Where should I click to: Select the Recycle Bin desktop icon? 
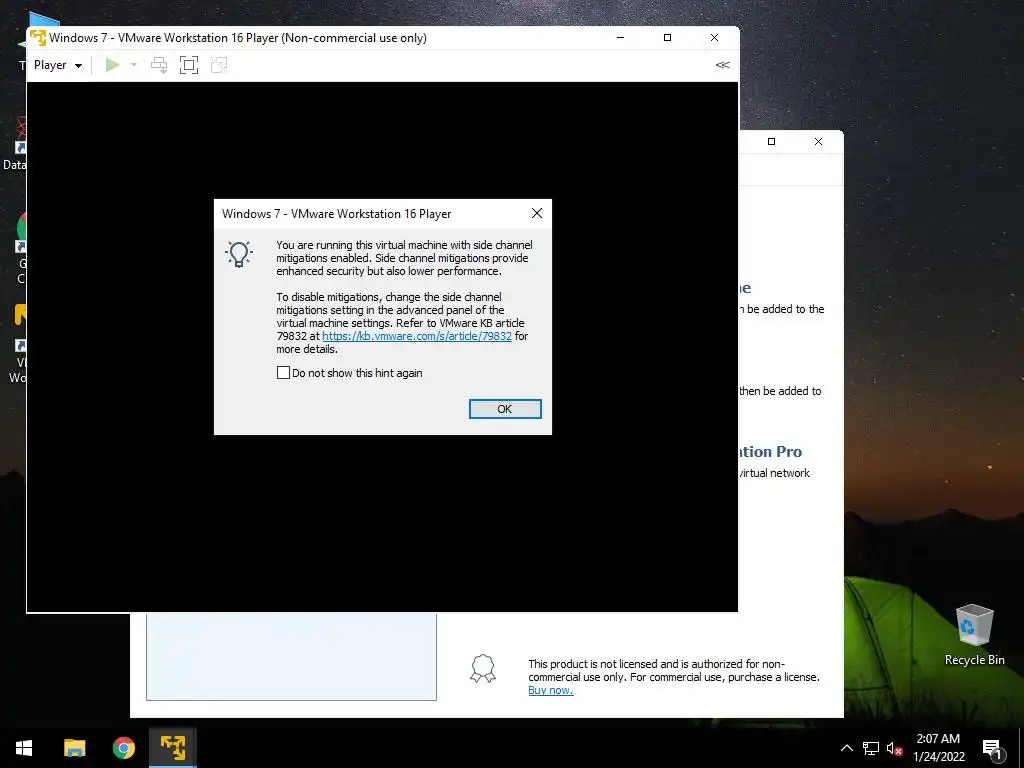[x=974, y=635]
